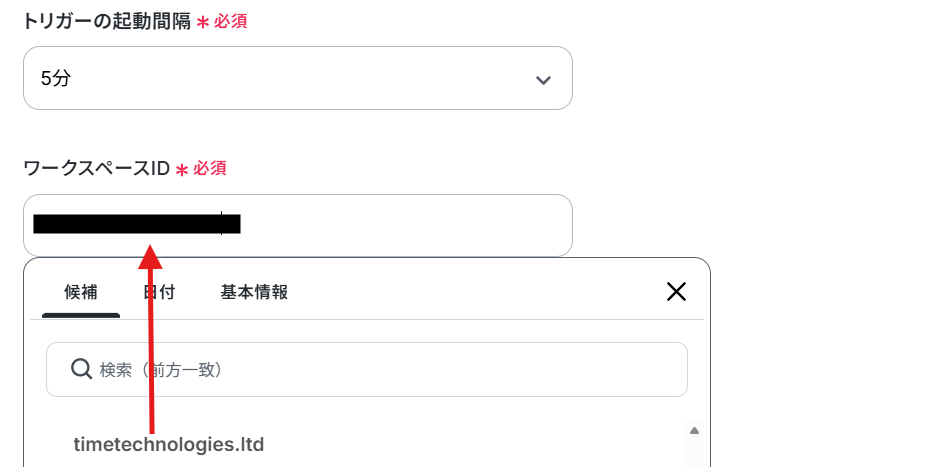
Task: Choose the timetechnologies.ltd candidate
Action: pos(169,444)
